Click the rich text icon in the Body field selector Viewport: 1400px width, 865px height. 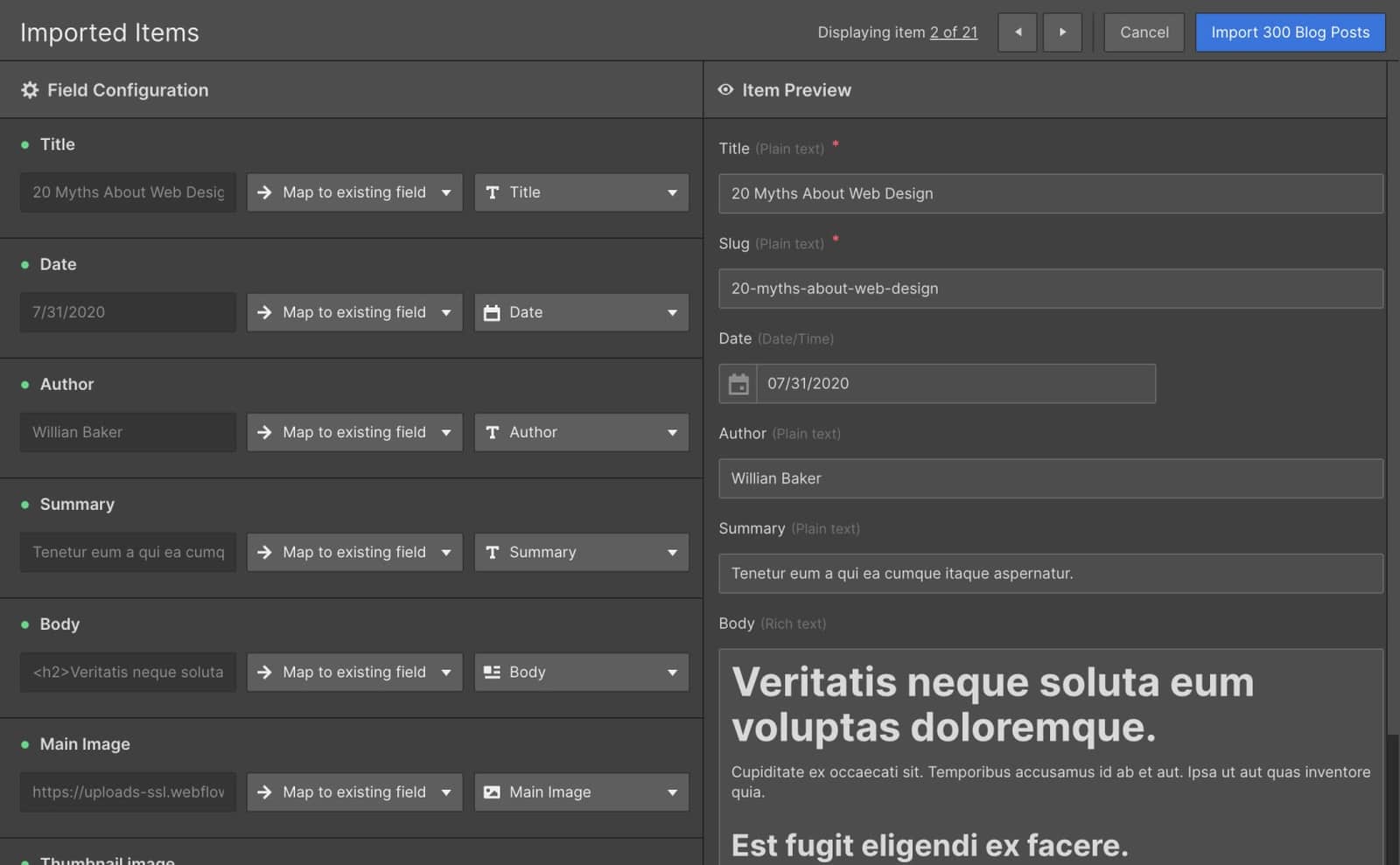491,672
